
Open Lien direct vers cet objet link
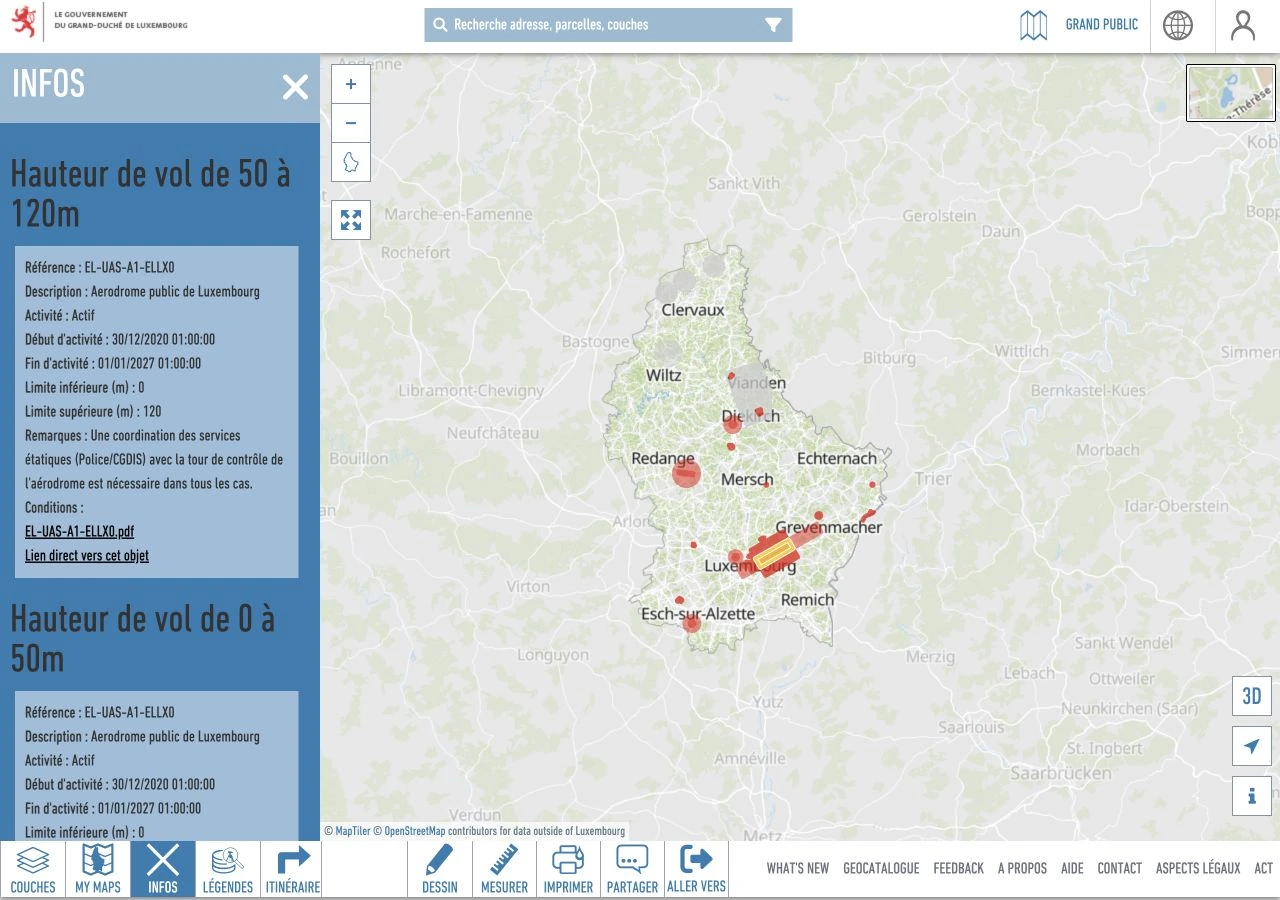87,556
